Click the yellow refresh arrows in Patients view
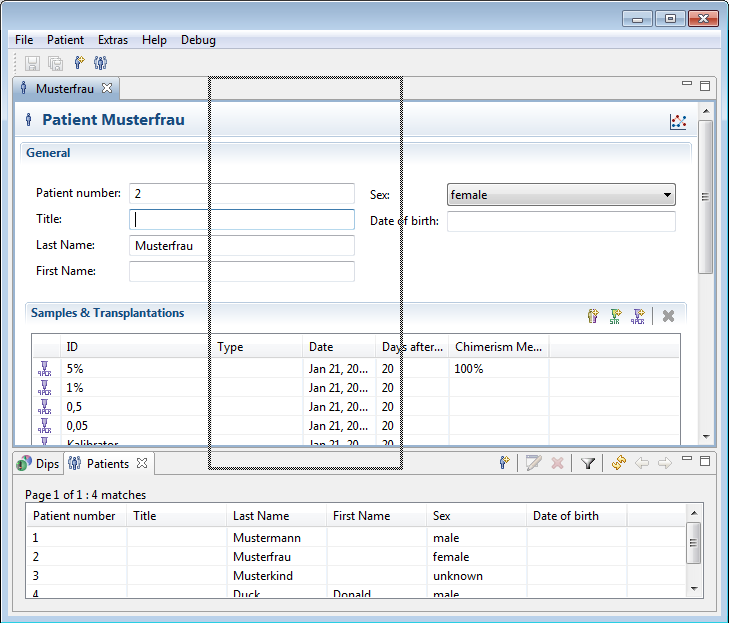Image resolution: width=729 pixels, height=623 pixels. pyautogui.click(x=618, y=463)
